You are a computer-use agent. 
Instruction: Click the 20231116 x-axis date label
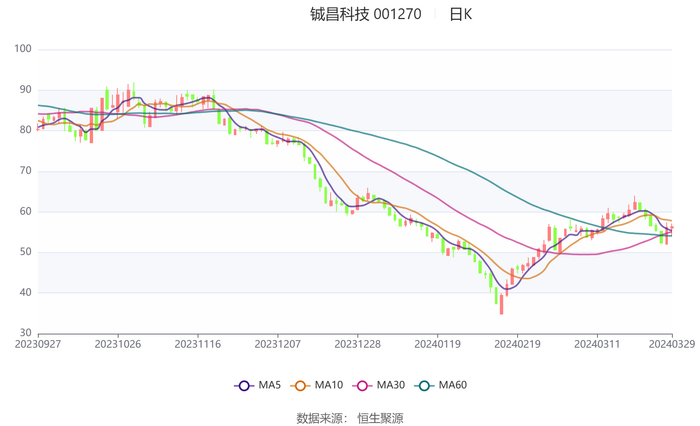point(197,343)
